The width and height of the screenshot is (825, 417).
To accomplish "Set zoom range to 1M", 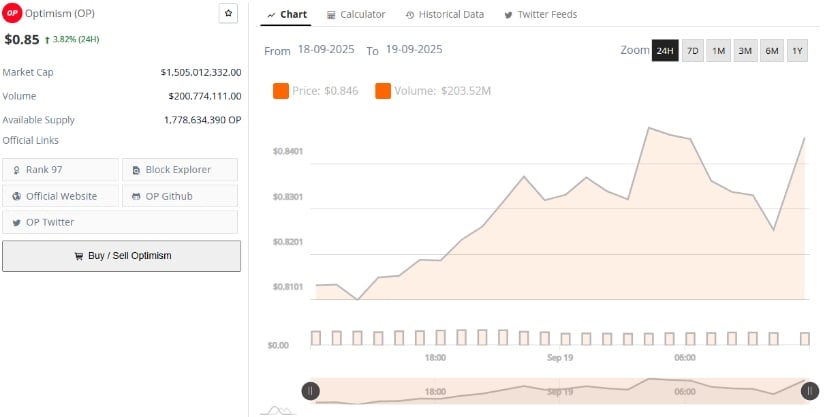I will (718, 50).
